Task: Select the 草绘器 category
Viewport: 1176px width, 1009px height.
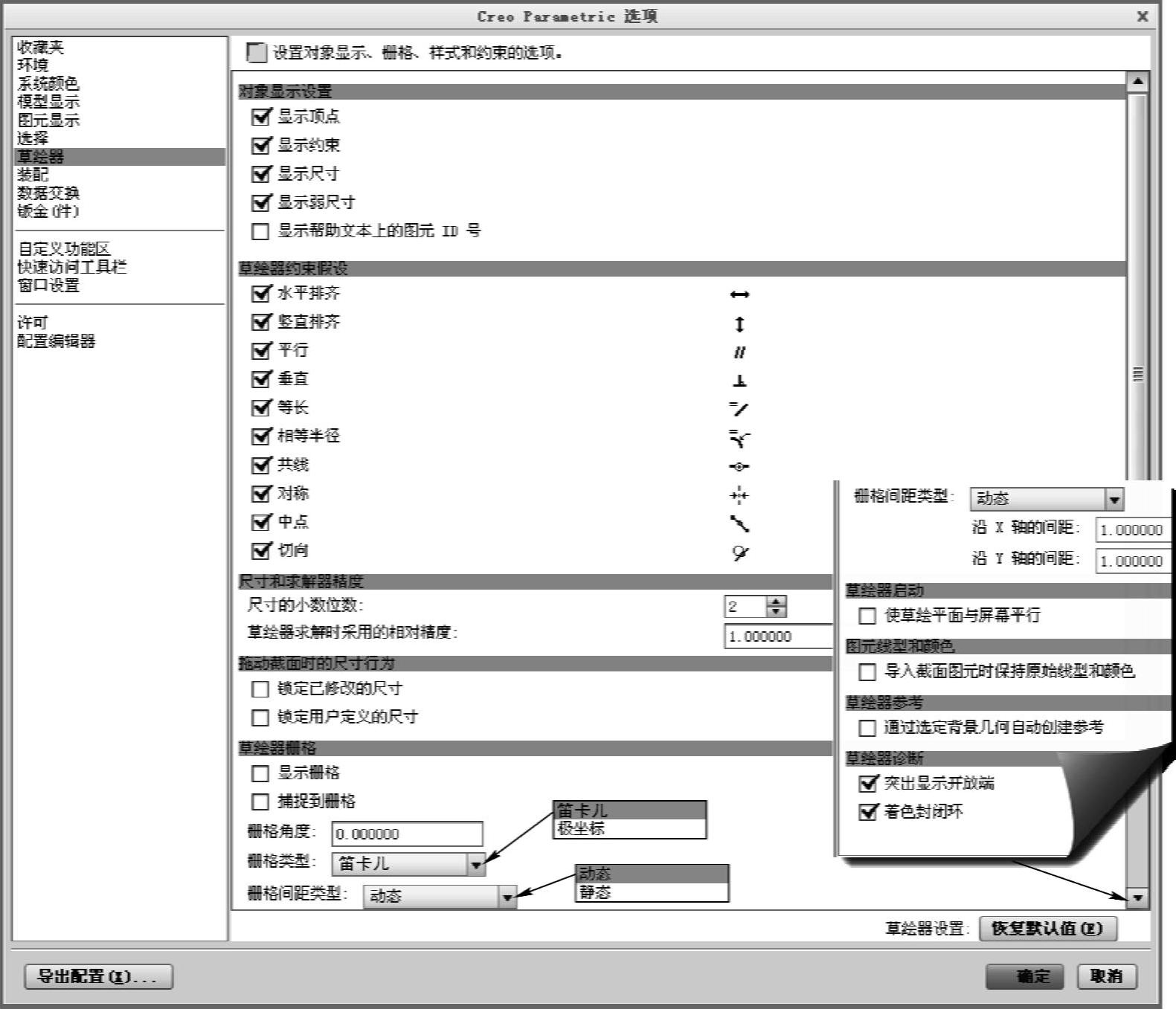Action: 120,156
